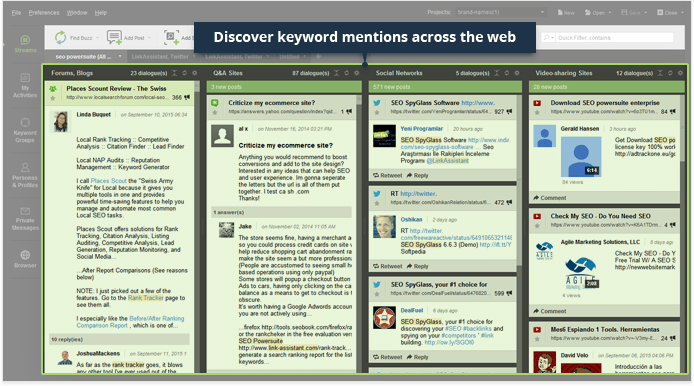The width and height of the screenshot is (694, 386).
Task: Click refresh icon in Video-sharing Sites header
Action: tap(671, 73)
